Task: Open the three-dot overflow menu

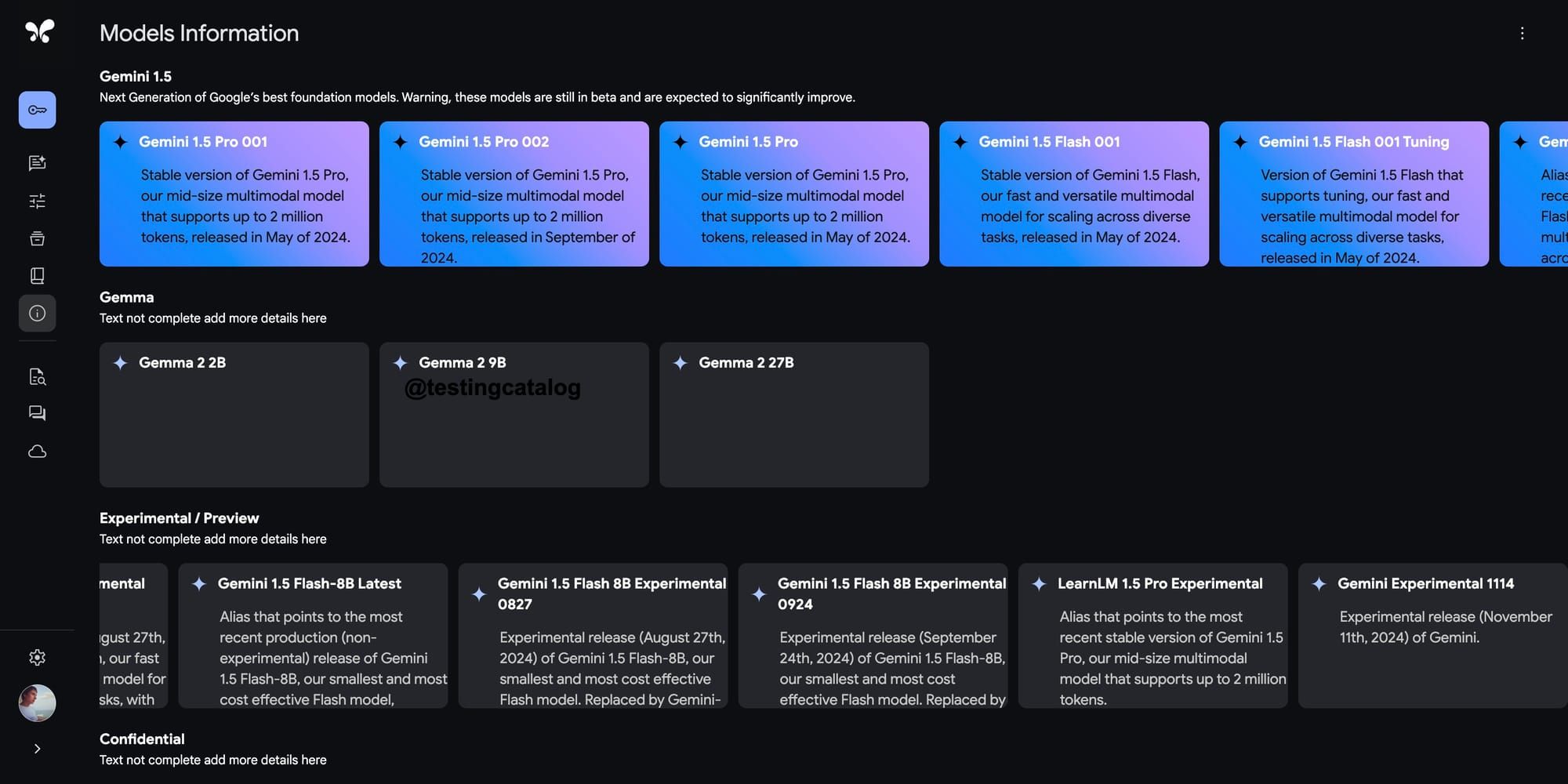Action: 1523,34
